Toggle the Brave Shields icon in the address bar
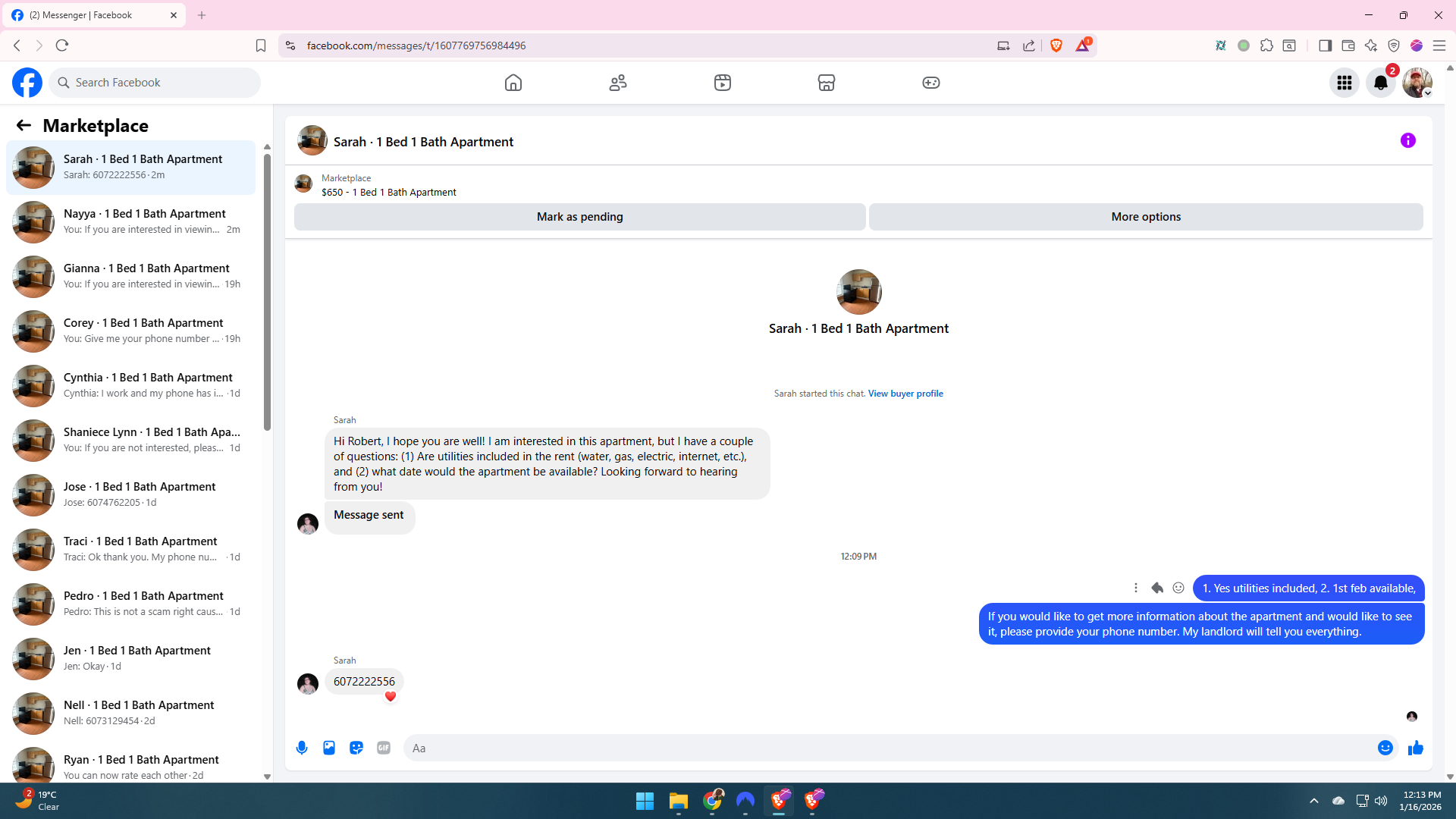 [1056, 45]
